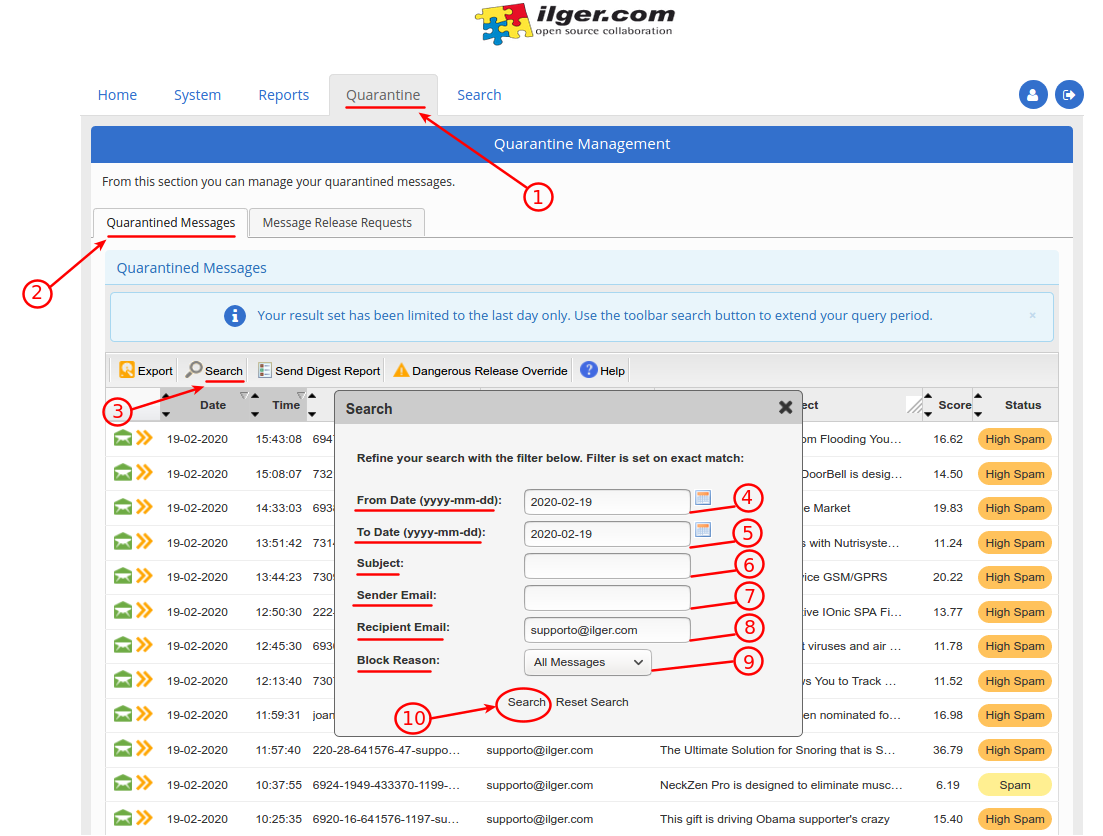The image size is (1103, 836).
Task: Sort by the Time column header
Action: click(286, 405)
